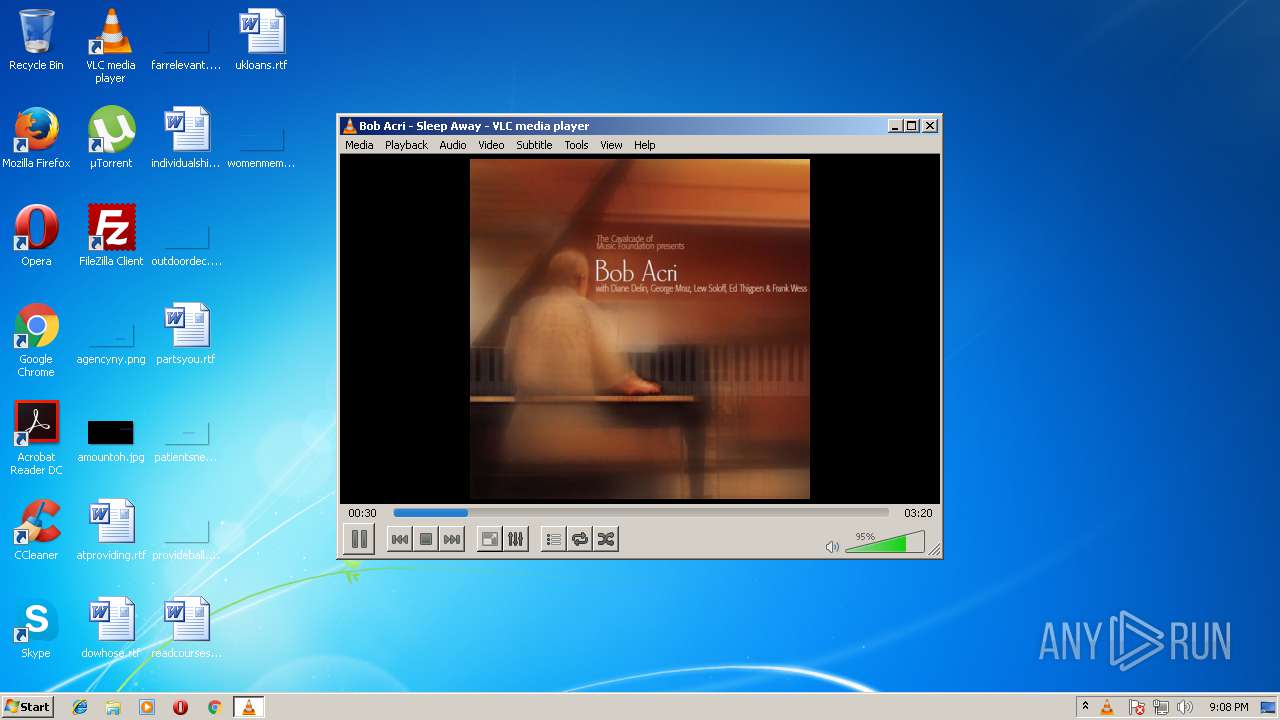Select µTorrent desktop shortcut
1280x720 pixels.
pos(111,138)
